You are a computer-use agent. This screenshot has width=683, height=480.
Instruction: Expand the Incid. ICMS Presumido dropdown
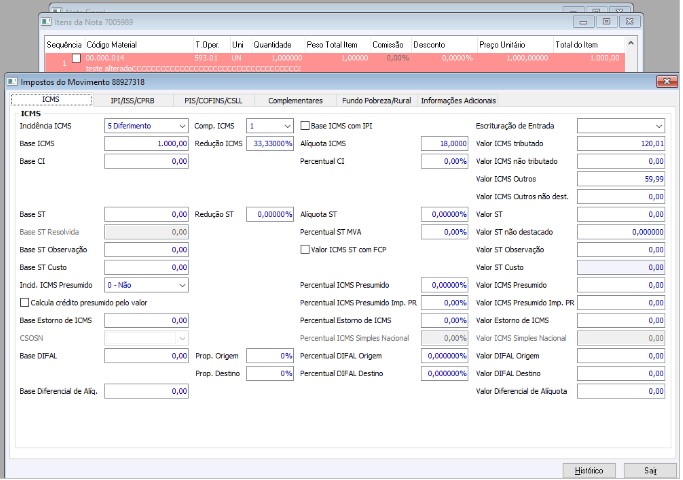[x=182, y=285]
